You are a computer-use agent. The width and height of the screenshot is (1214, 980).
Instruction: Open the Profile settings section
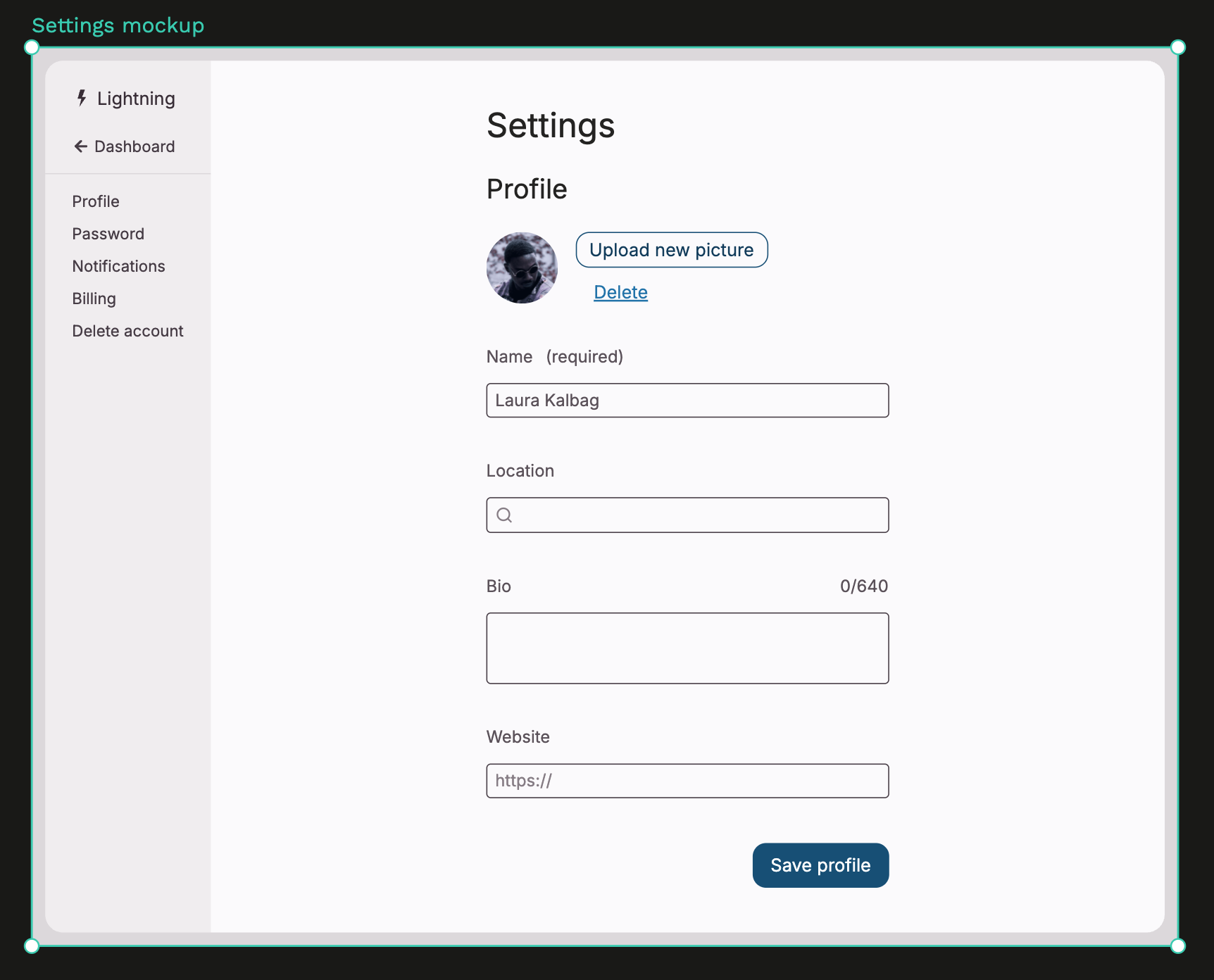(x=96, y=201)
